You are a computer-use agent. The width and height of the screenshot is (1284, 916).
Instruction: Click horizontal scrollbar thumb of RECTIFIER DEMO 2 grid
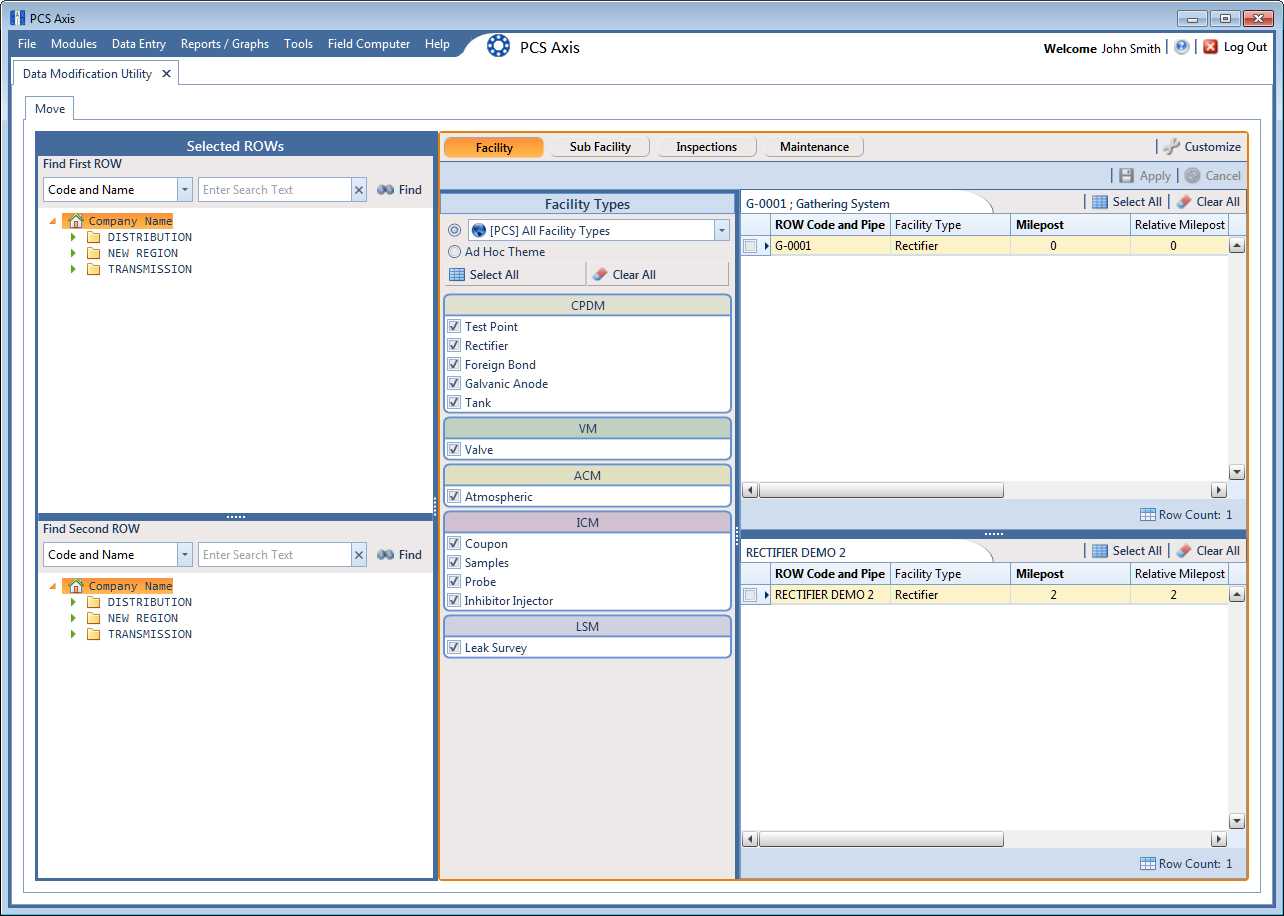coord(881,839)
